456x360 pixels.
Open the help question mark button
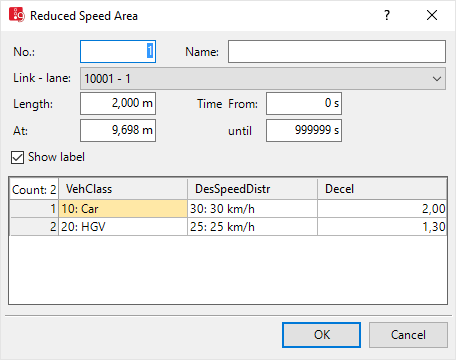[387, 15]
